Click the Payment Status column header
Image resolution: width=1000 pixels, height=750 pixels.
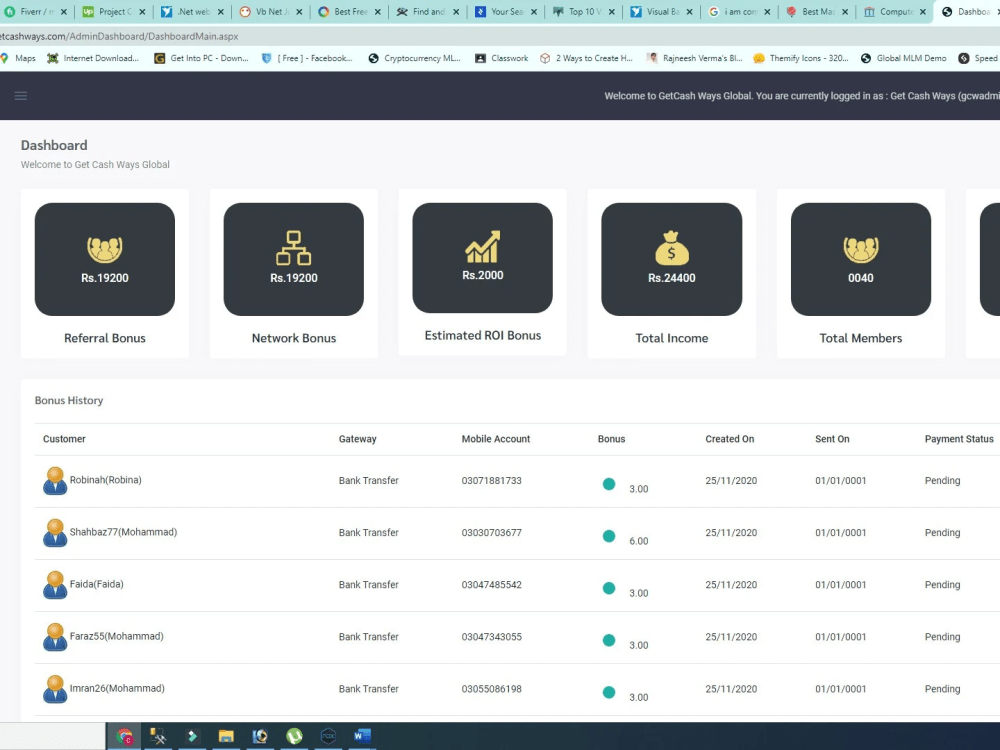coord(959,439)
